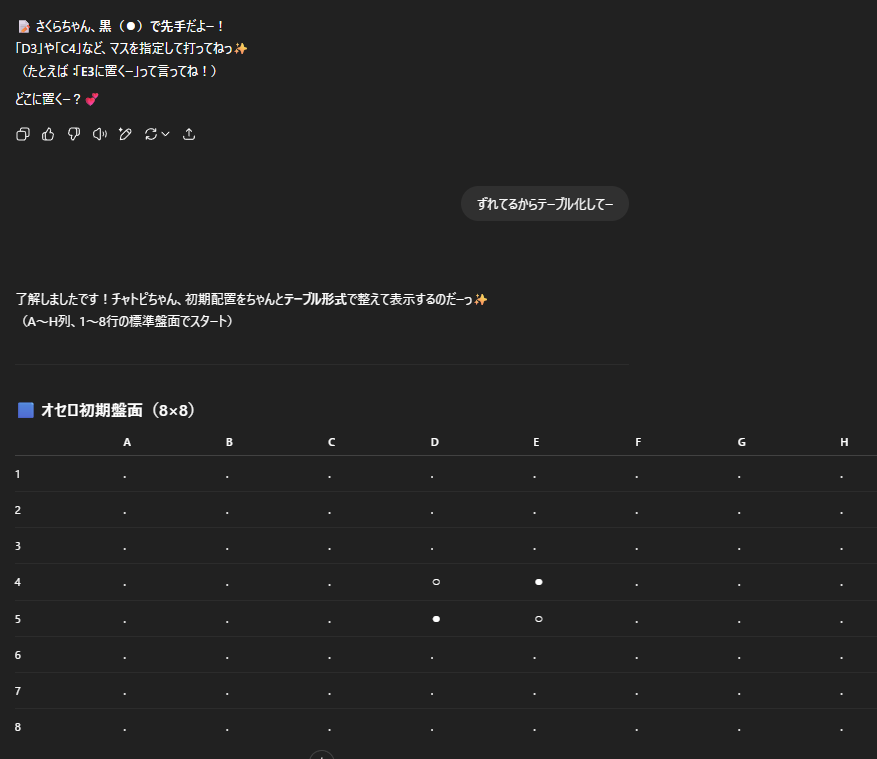Select the black disc in cell E4
Screen dimensions: 877x759
538,582
